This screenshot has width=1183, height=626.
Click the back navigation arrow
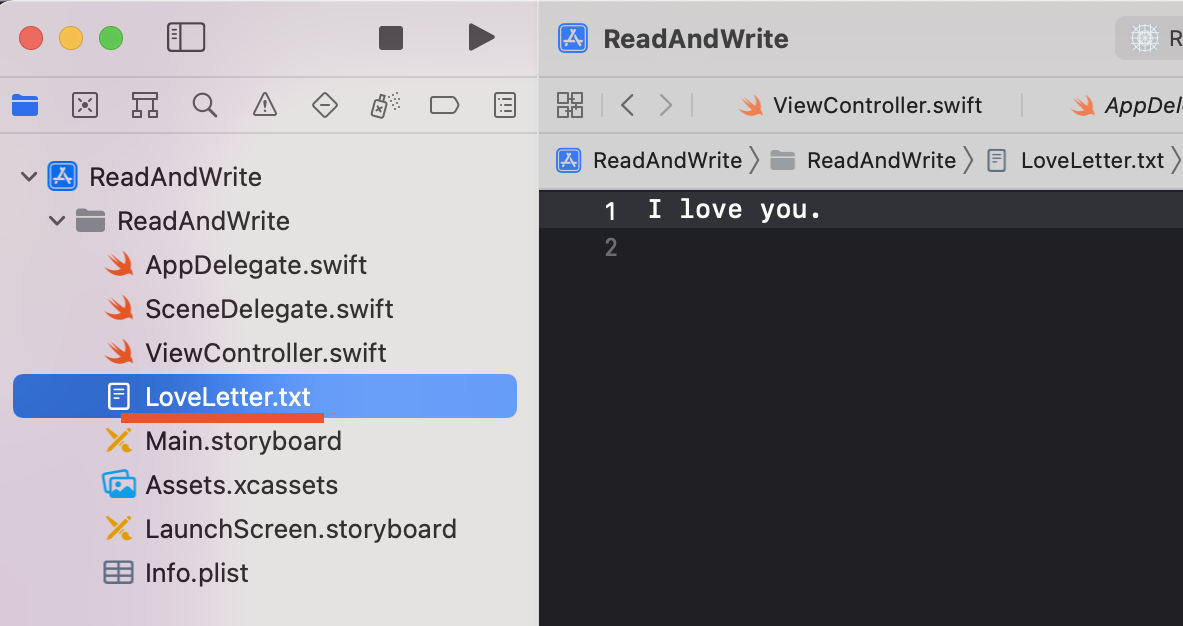coord(627,105)
